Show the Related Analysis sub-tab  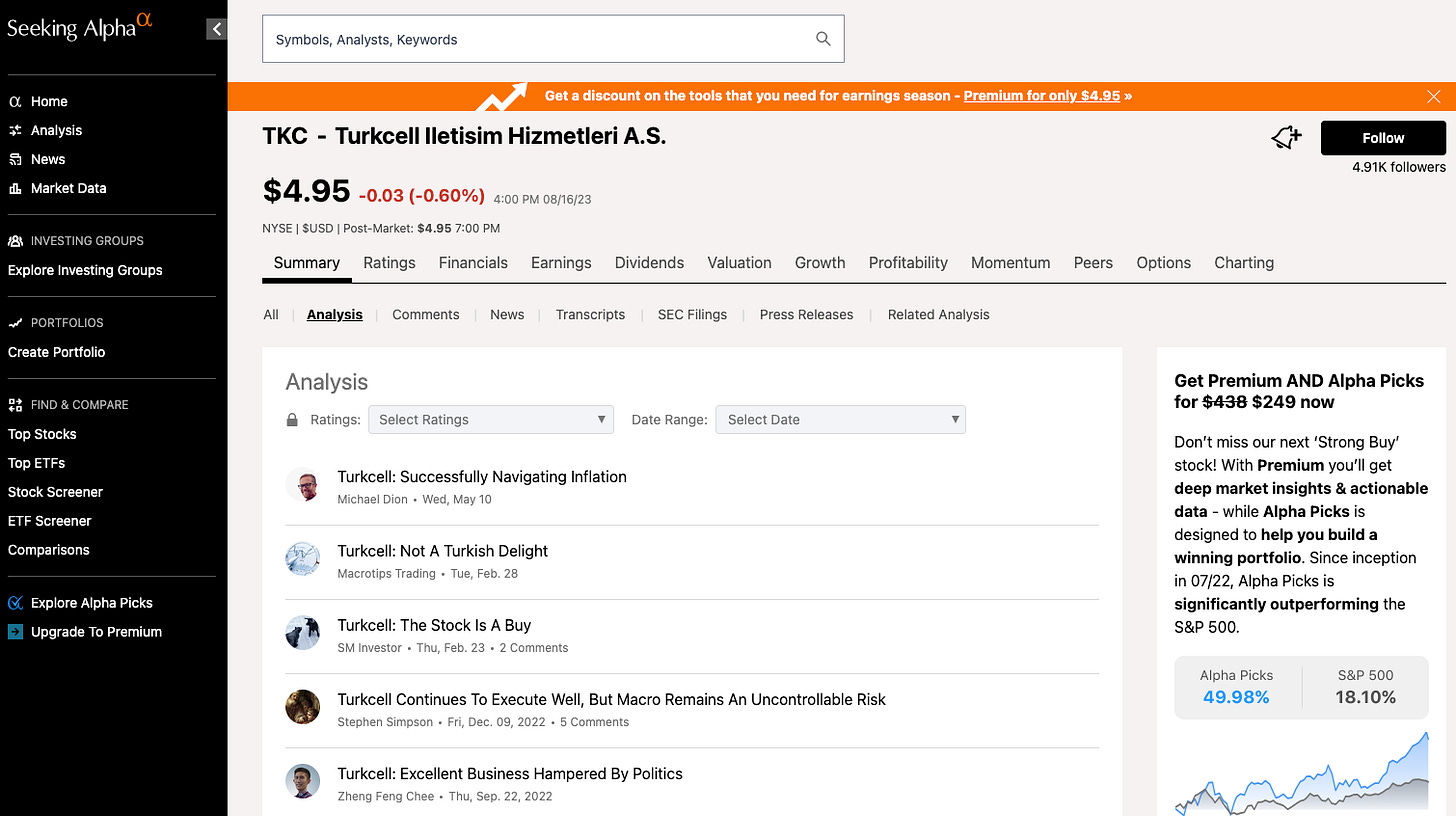(938, 314)
